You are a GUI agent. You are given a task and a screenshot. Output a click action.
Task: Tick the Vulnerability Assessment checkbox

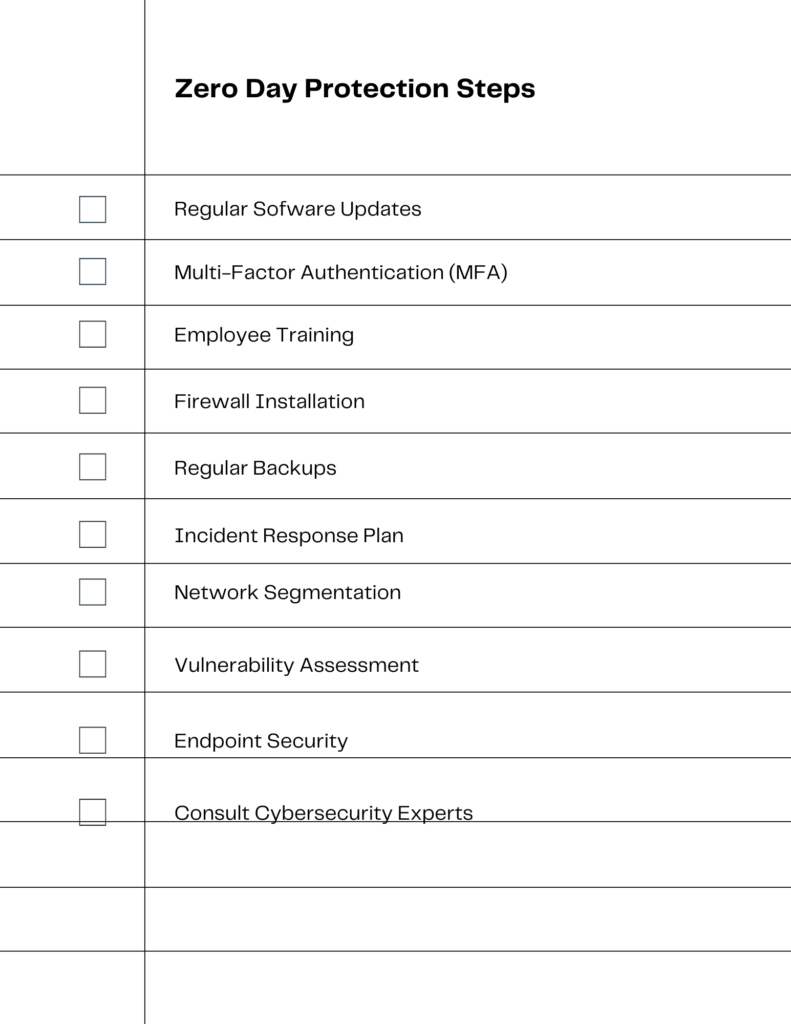(x=92, y=664)
